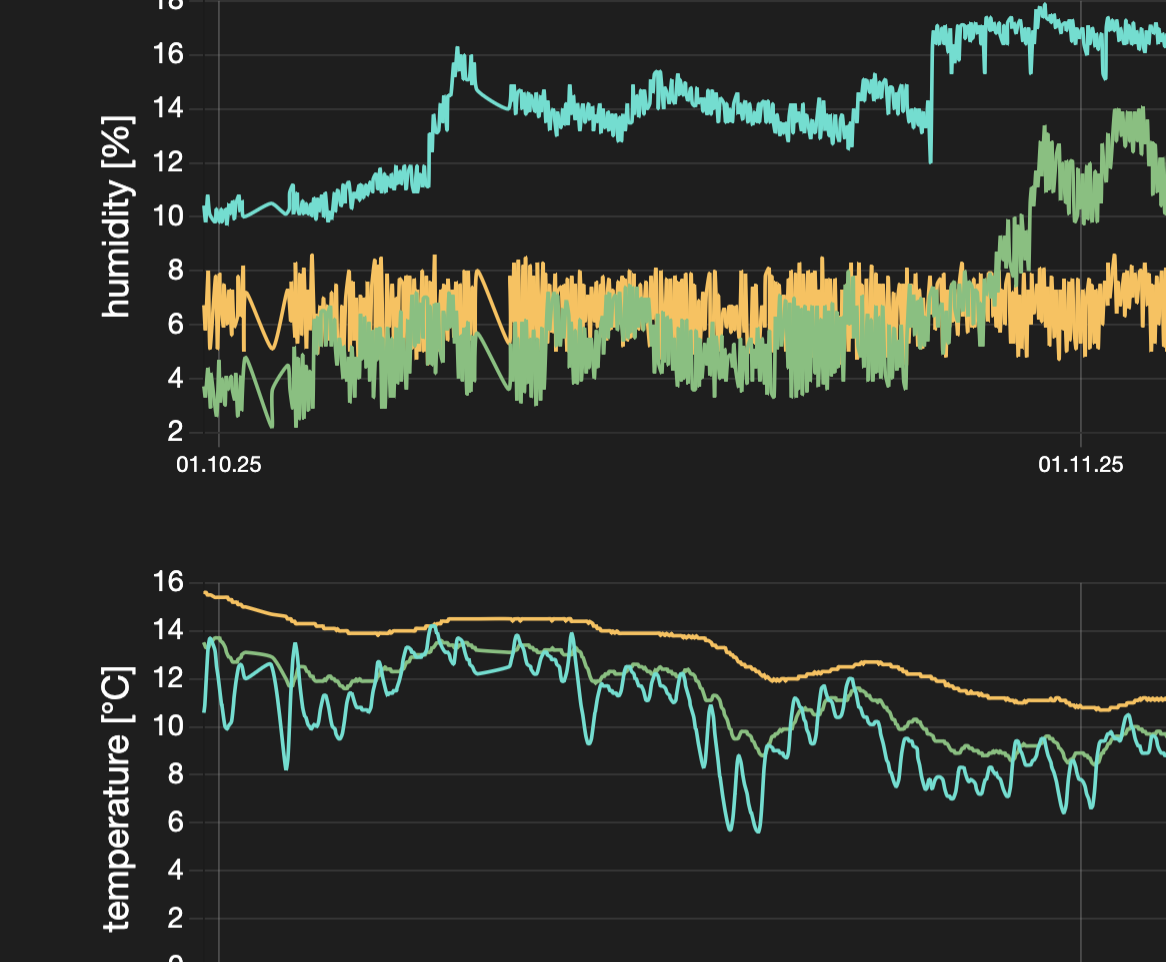
Task: Select the 01.10.25 date label
Action: click(219, 465)
